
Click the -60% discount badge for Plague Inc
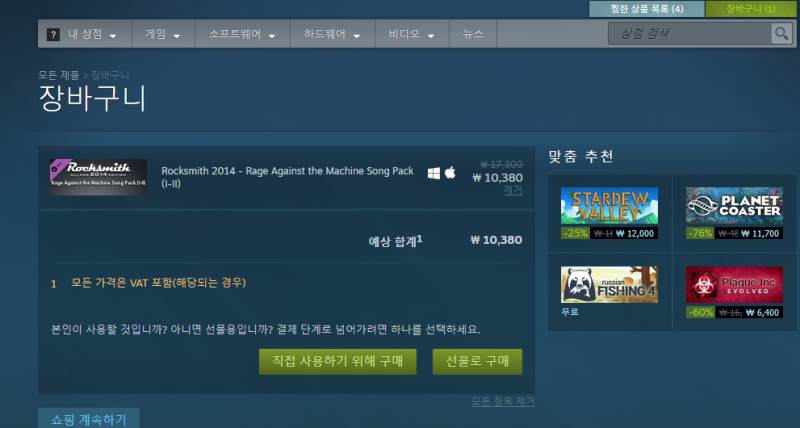point(700,312)
